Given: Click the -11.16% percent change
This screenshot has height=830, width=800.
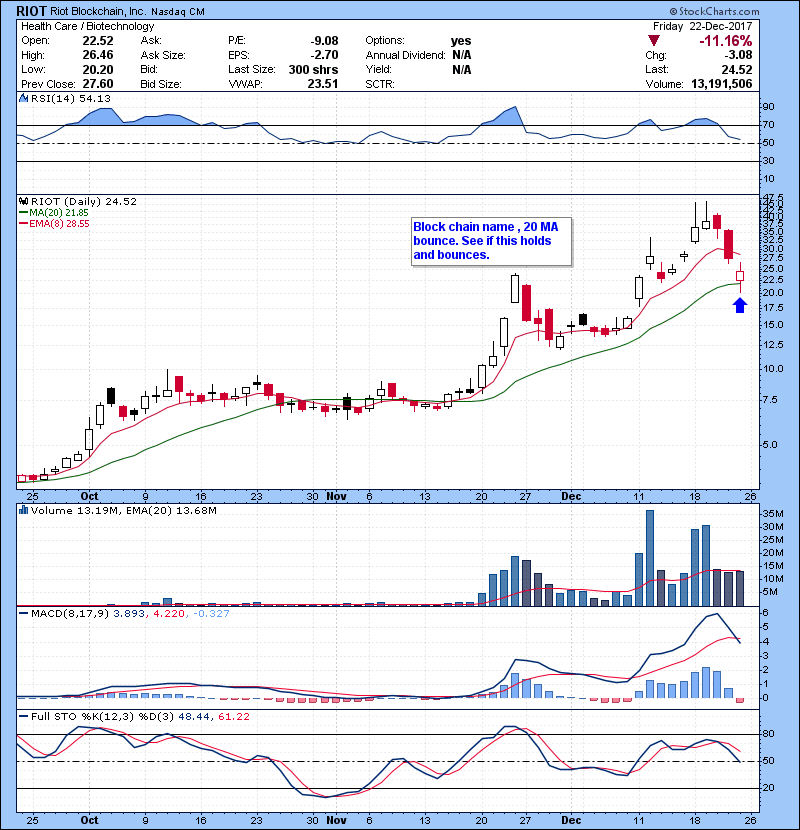Looking at the screenshot, I should click(726, 41).
